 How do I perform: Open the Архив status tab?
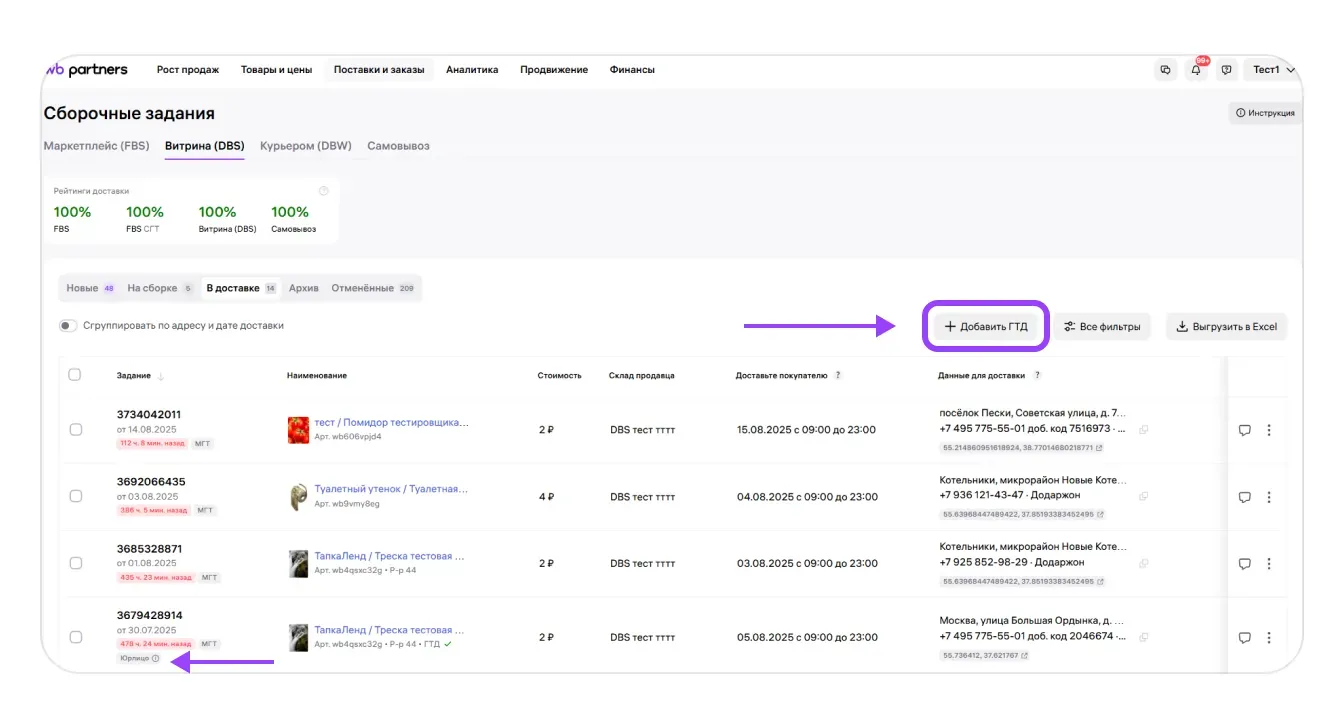coord(304,288)
